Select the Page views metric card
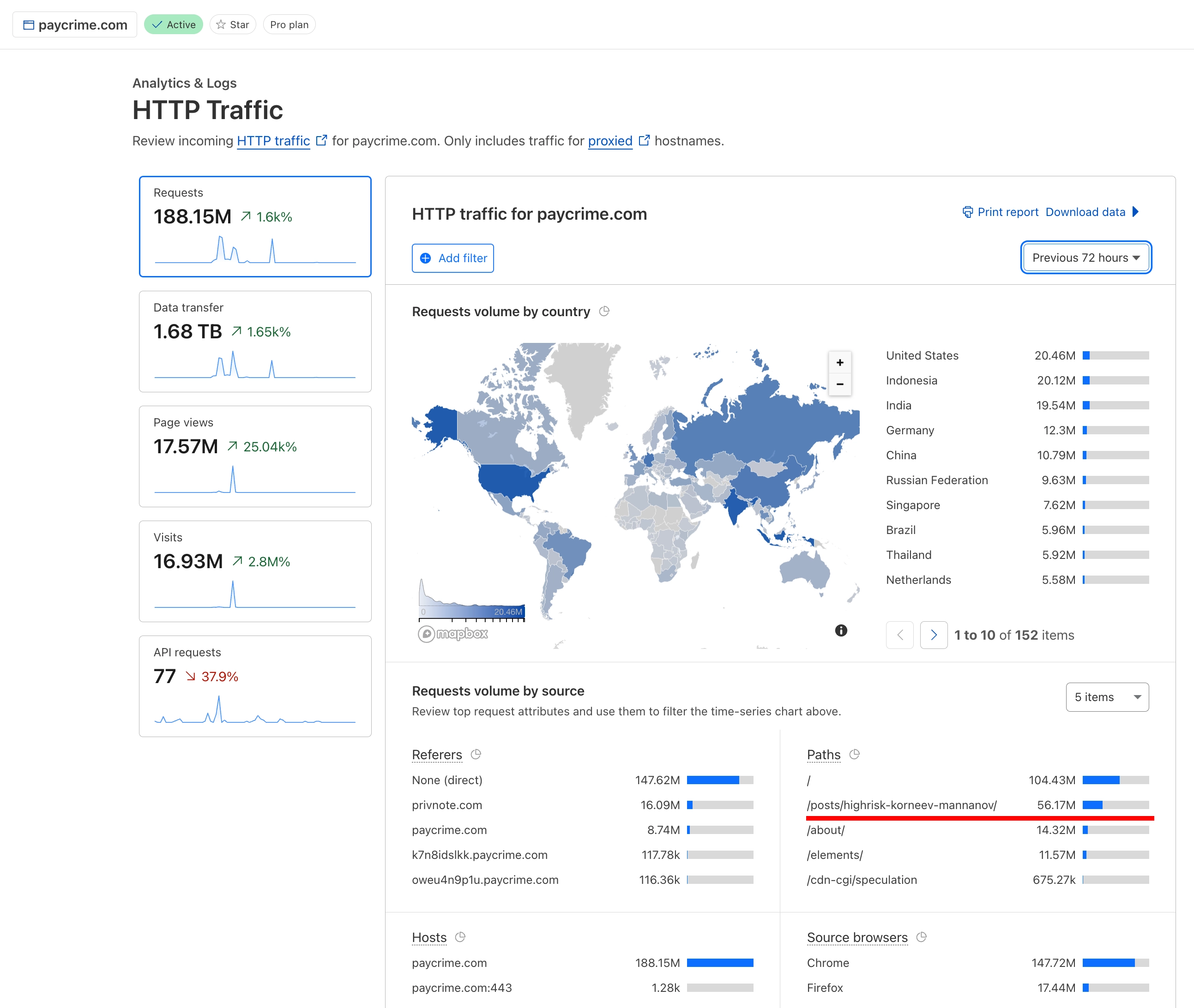The image size is (1194, 1008). [255, 456]
